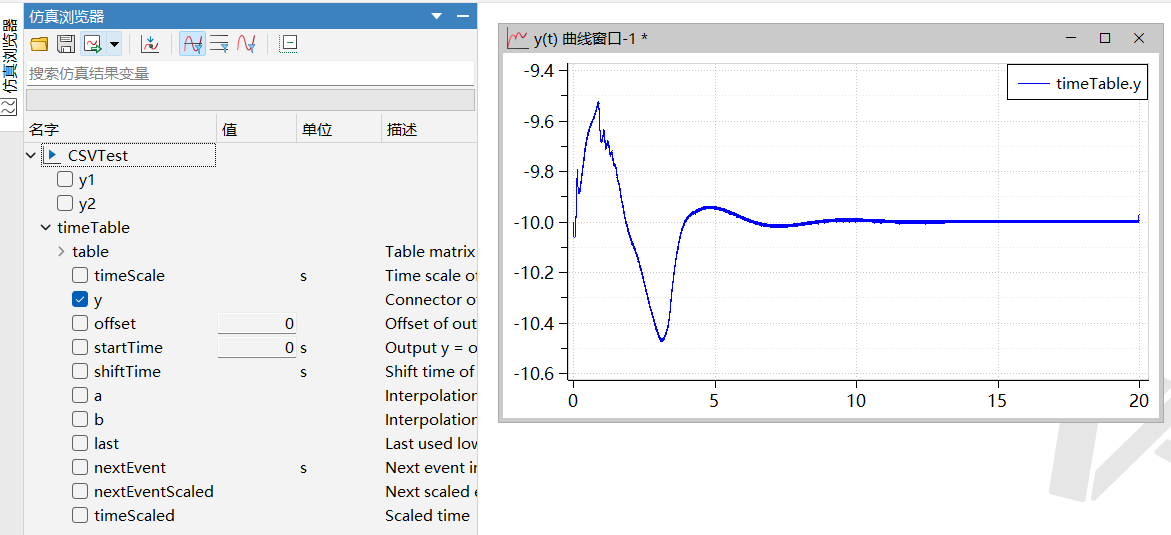Click the collapse all tree icon
The height and width of the screenshot is (535, 1171).
[288, 44]
